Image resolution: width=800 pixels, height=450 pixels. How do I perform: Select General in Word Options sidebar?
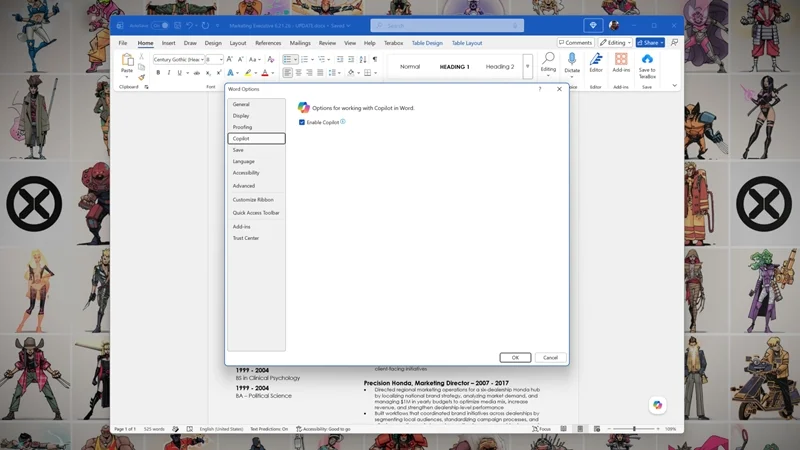coord(256,104)
